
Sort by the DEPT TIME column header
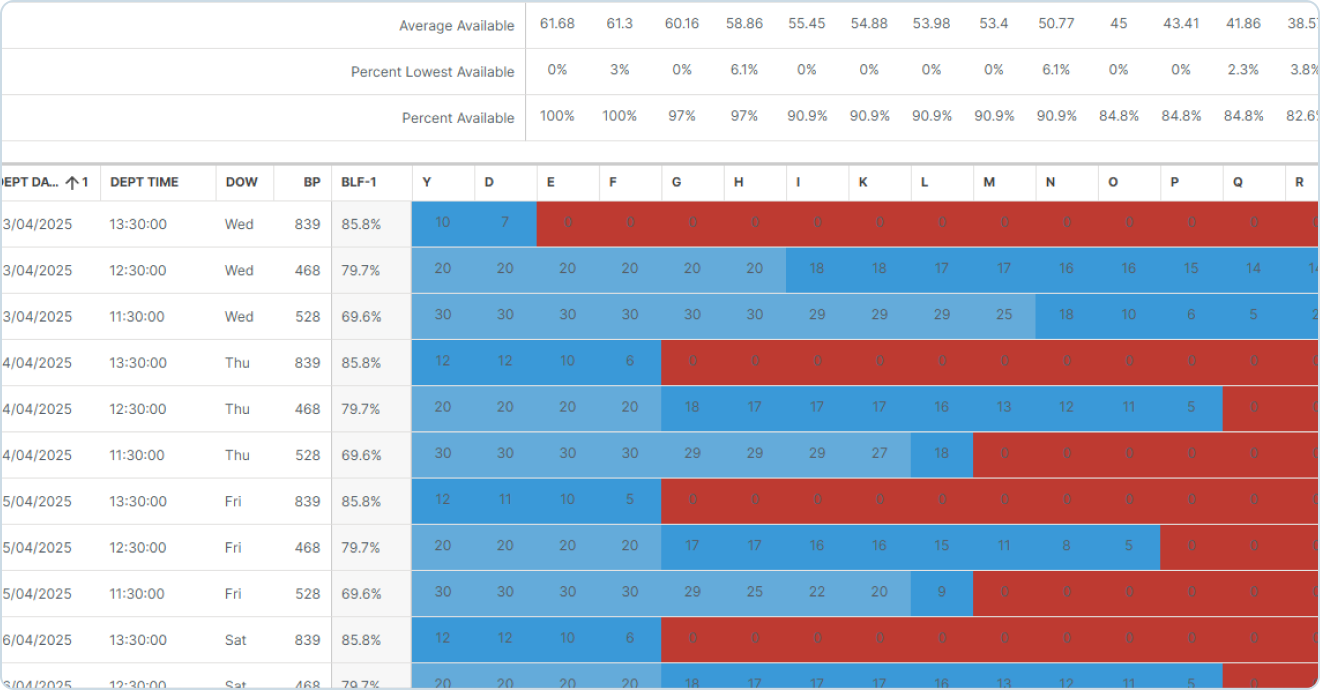[x=144, y=182]
